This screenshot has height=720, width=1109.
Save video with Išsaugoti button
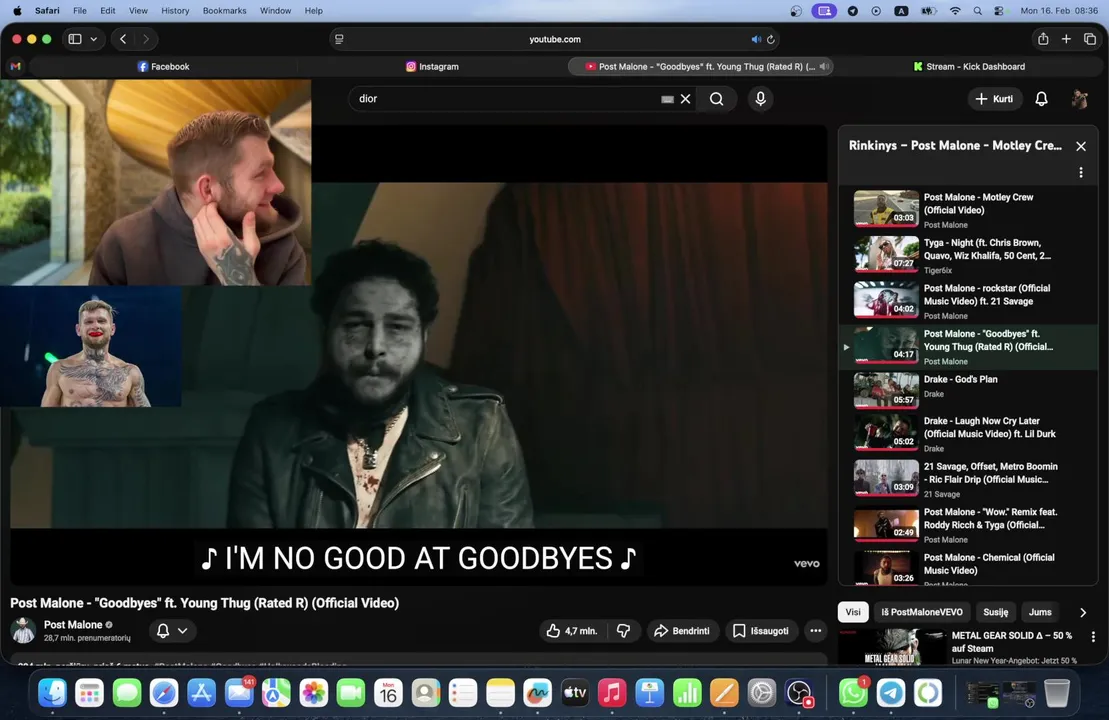point(761,631)
